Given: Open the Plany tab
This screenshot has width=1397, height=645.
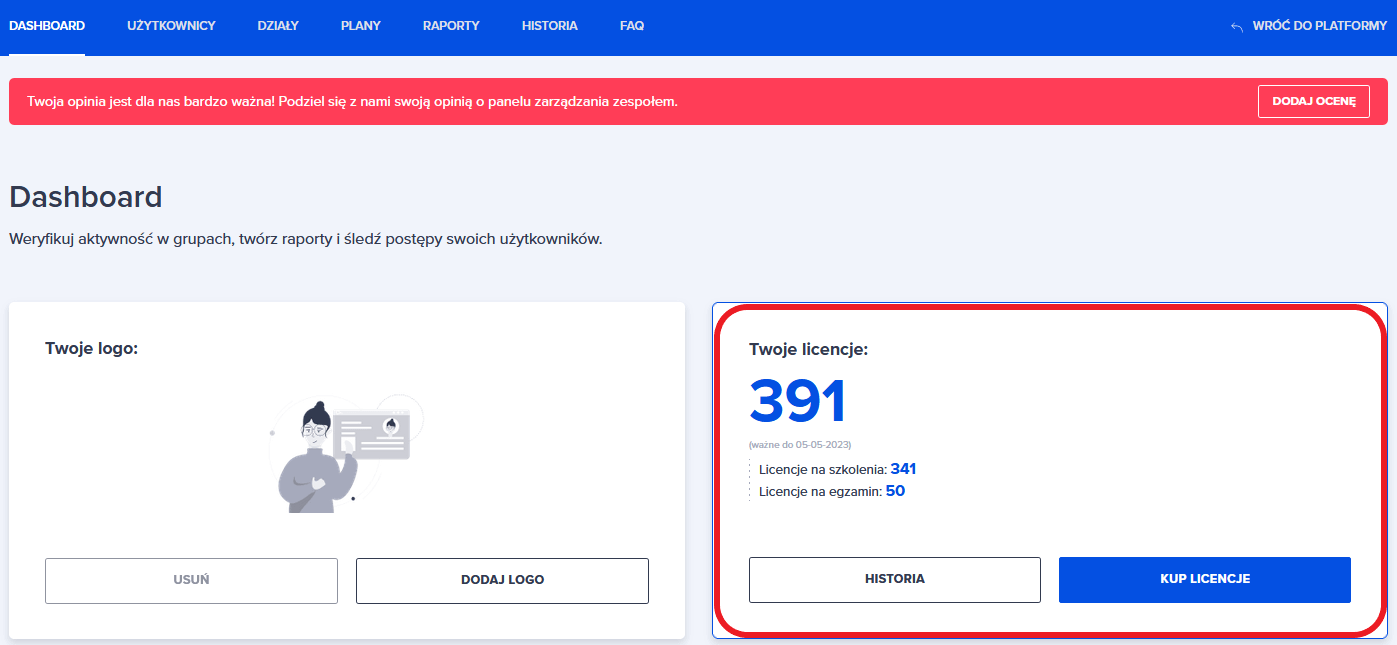Looking at the screenshot, I should 360,26.
